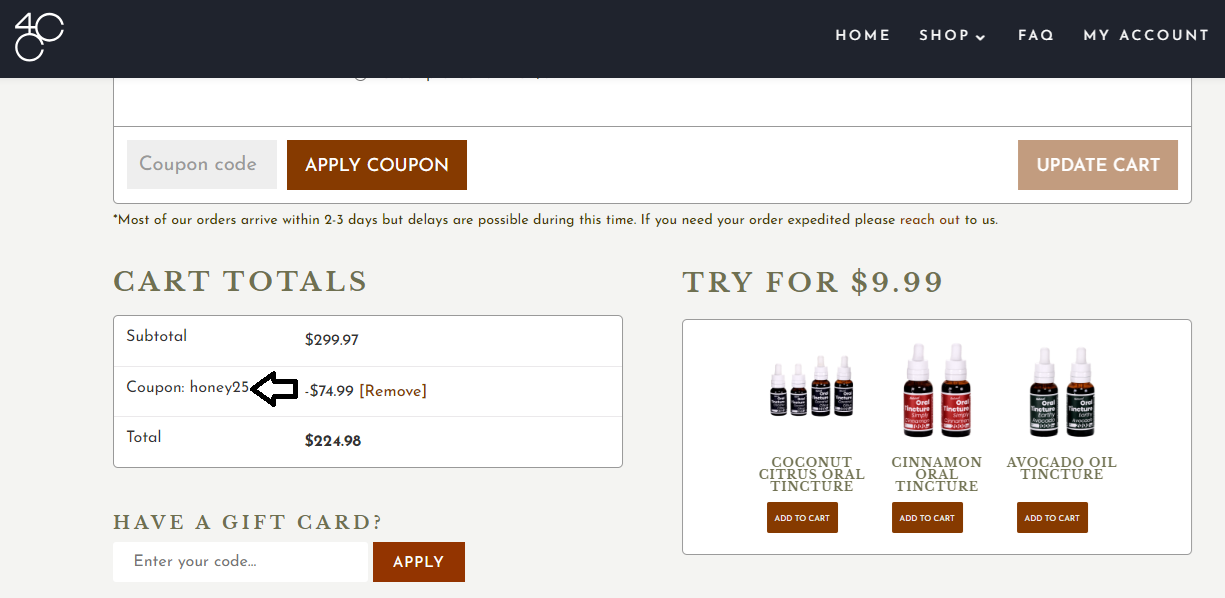The width and height of the screenshot is (1225, 598).
Task: Click the gift card code field
Action: pos(240,562)
